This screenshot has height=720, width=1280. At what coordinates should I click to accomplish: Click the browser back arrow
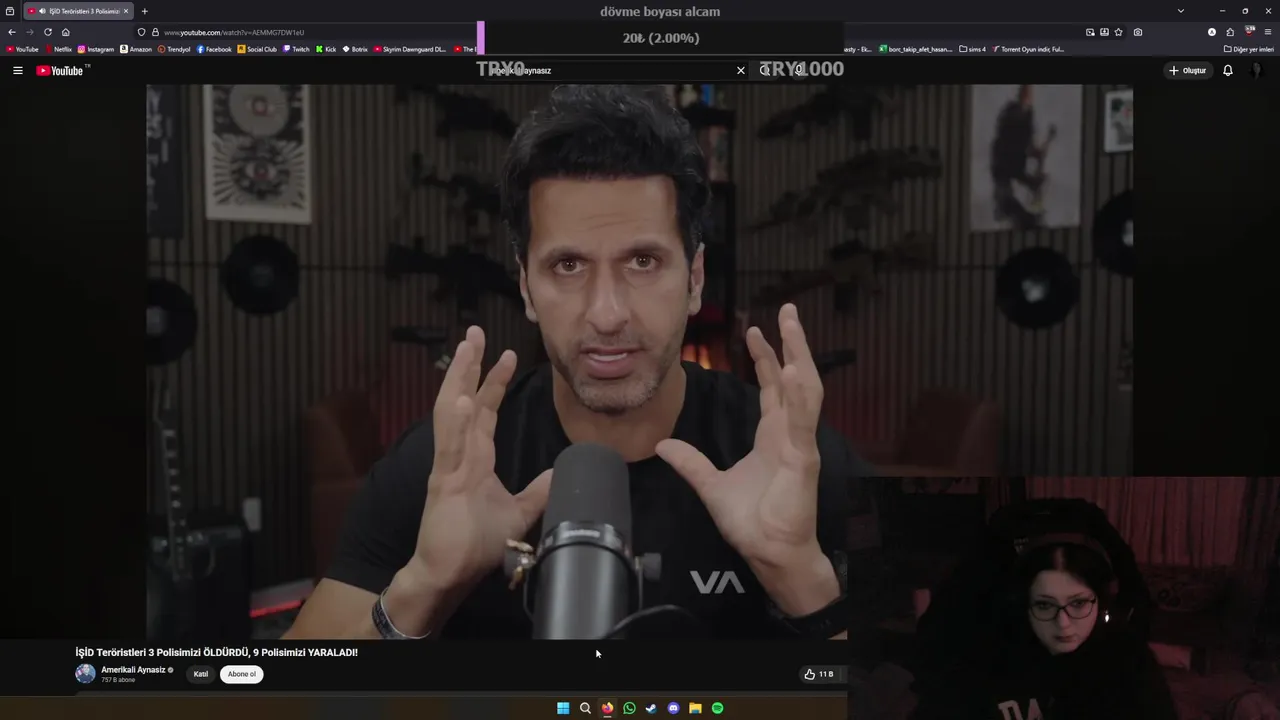click(x=12, y=32)
